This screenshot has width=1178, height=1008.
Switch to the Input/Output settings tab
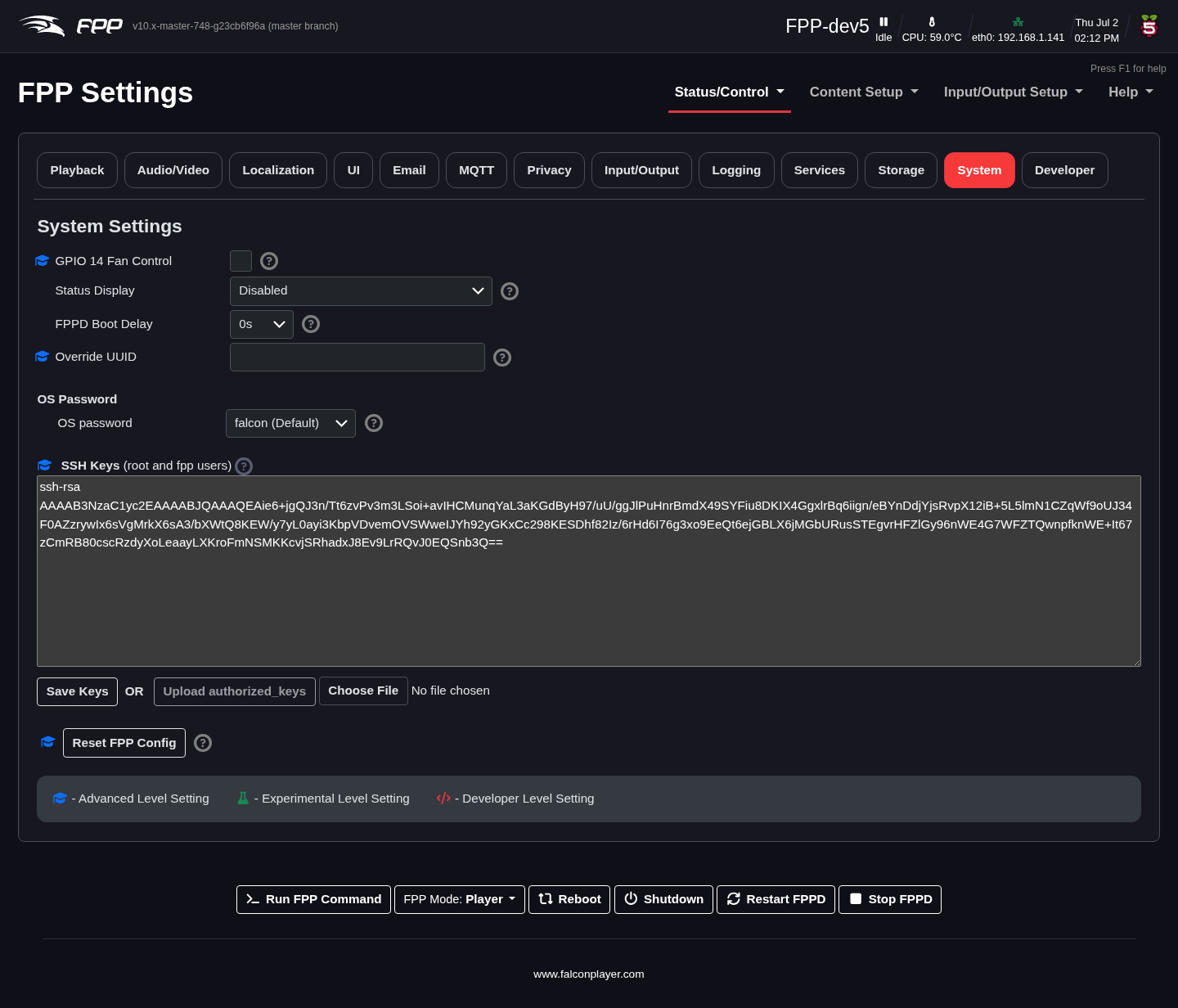(x=641, y=170)
